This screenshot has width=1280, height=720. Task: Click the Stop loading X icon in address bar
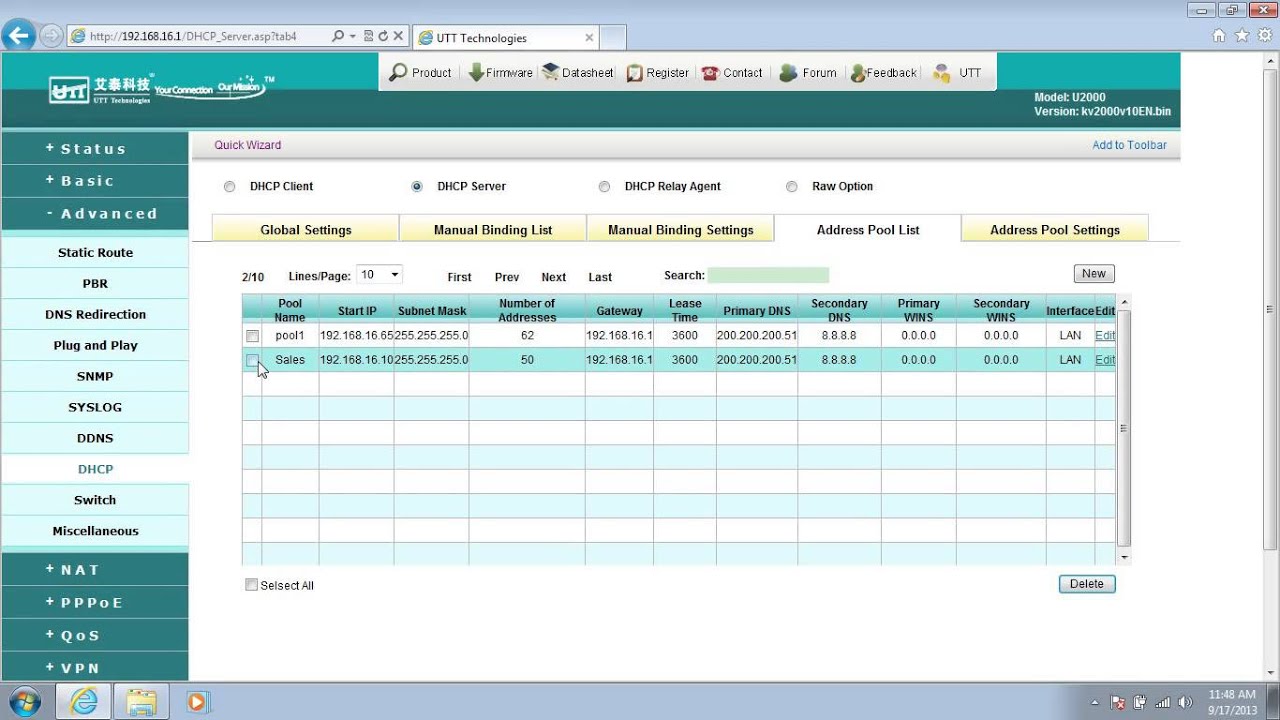(x=398, y=36)
